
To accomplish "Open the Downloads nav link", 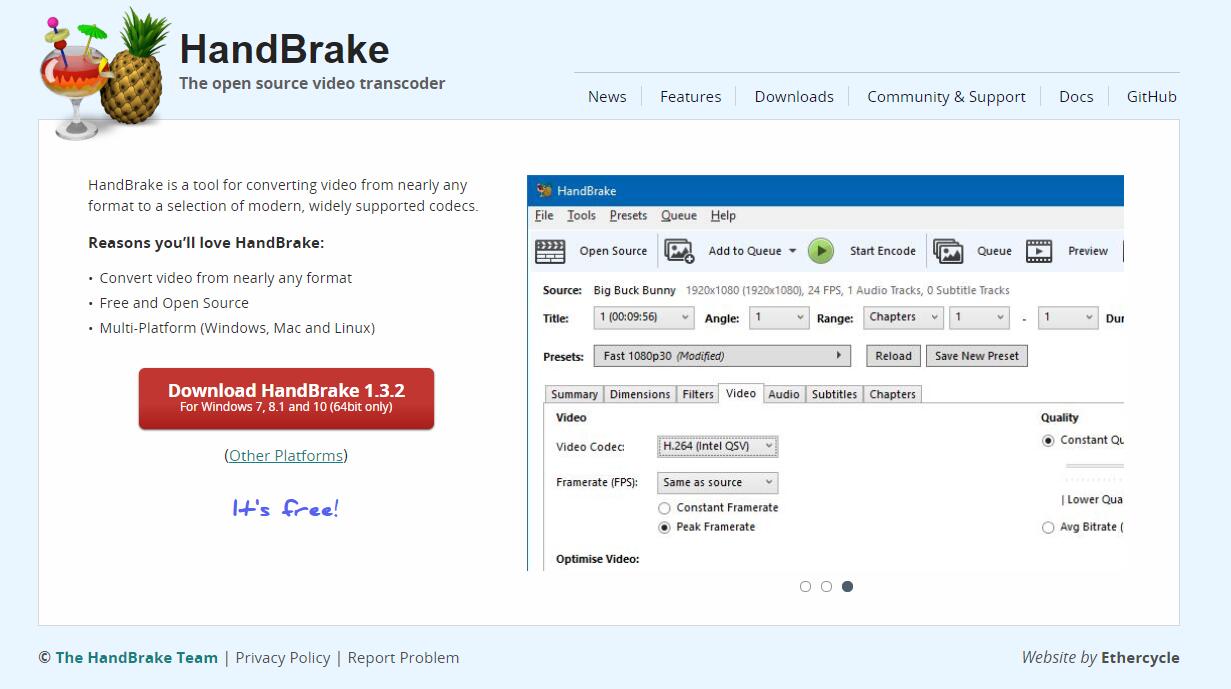I will 794,96.
